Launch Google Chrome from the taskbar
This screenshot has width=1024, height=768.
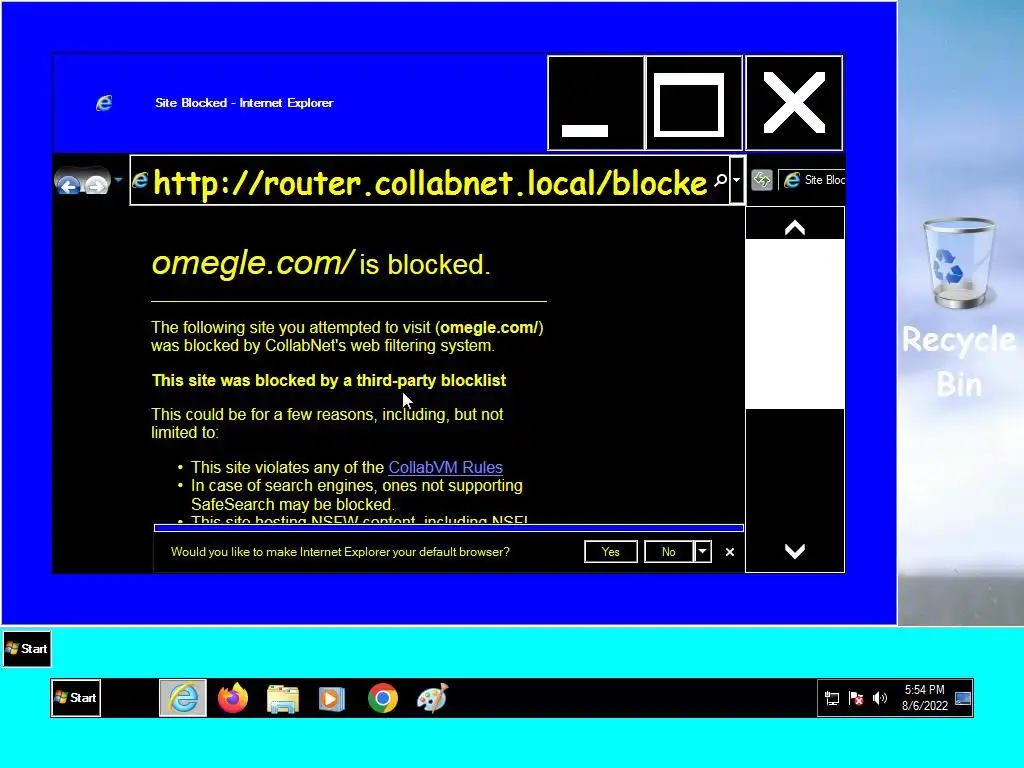[x=383, y=698]
